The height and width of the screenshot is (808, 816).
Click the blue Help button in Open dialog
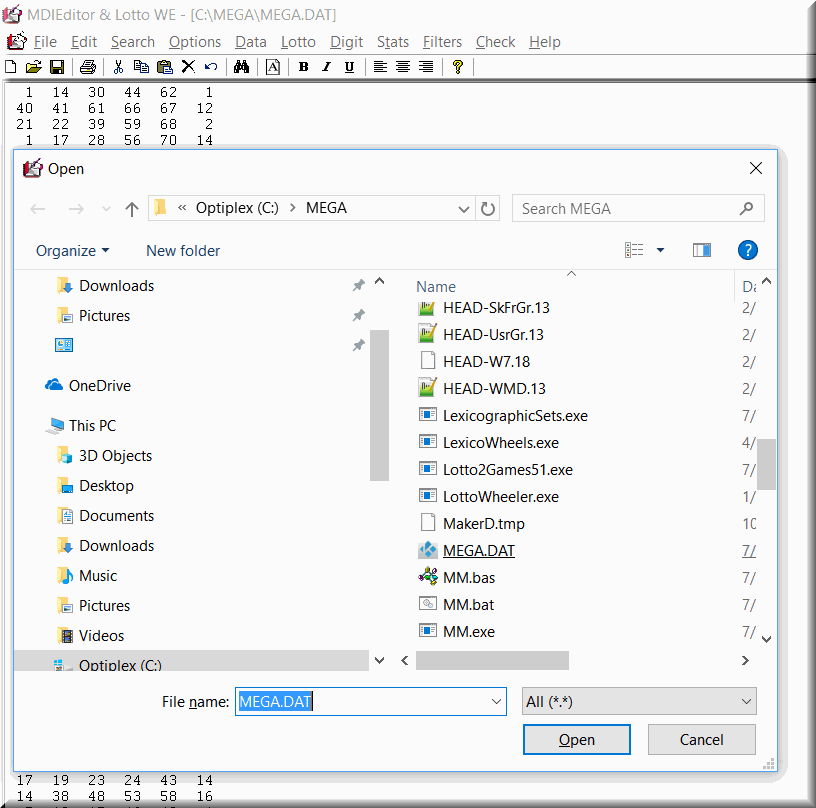click(747, 250)
